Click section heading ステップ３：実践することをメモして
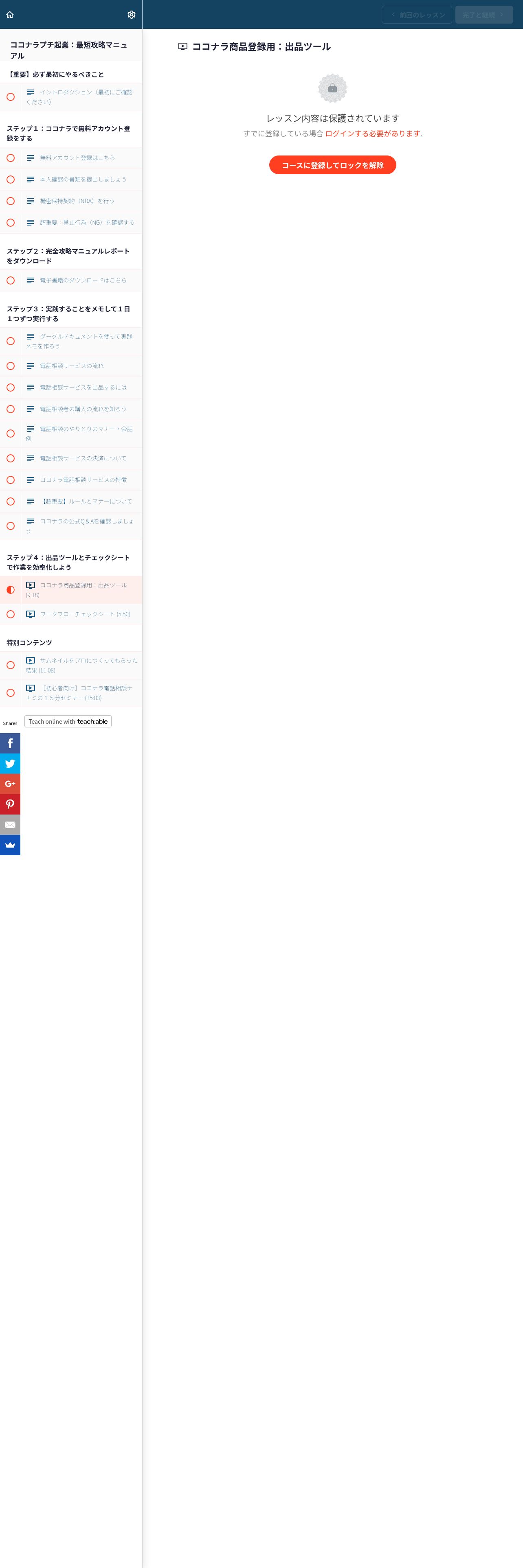Viewport: 523px width, 1568px height. [x=68, y=313]
